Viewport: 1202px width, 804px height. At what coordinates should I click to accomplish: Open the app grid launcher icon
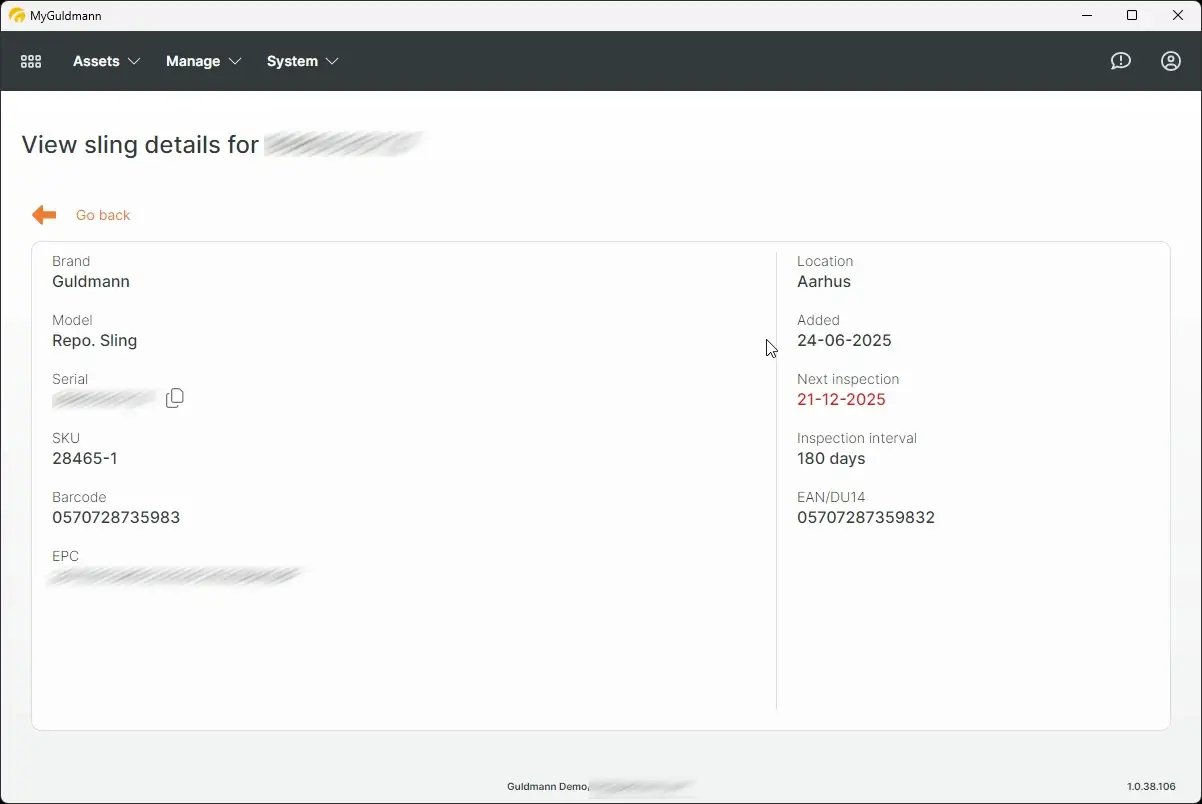31,61
